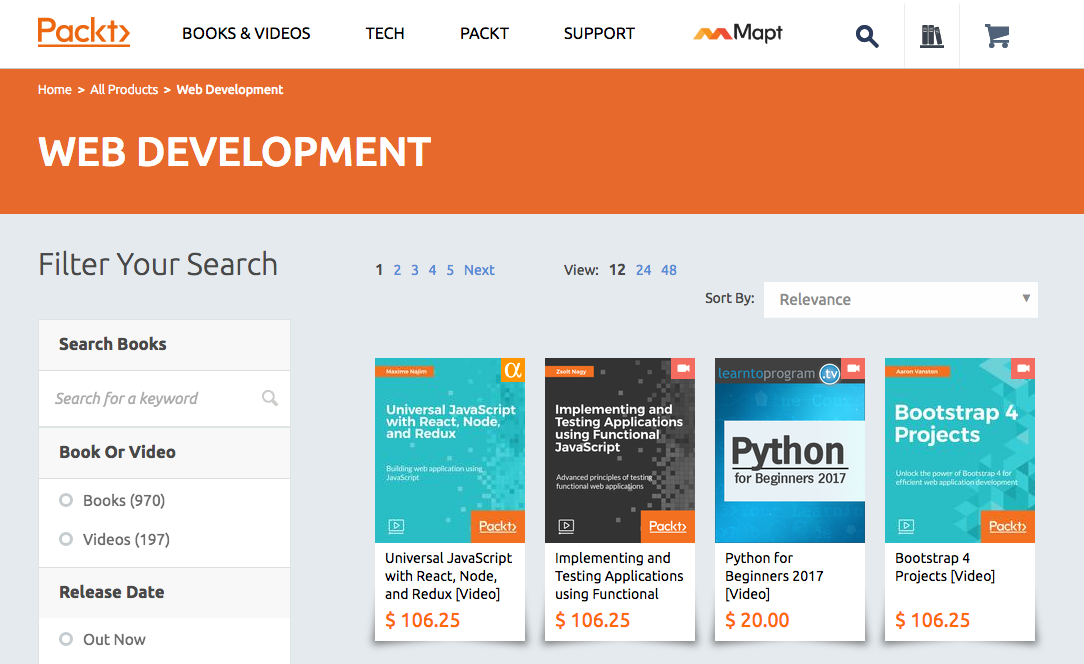Click the .tv badge on Python cover
Screen dimensions: 1084x664
pyautogui.click(x=830, y=374)
